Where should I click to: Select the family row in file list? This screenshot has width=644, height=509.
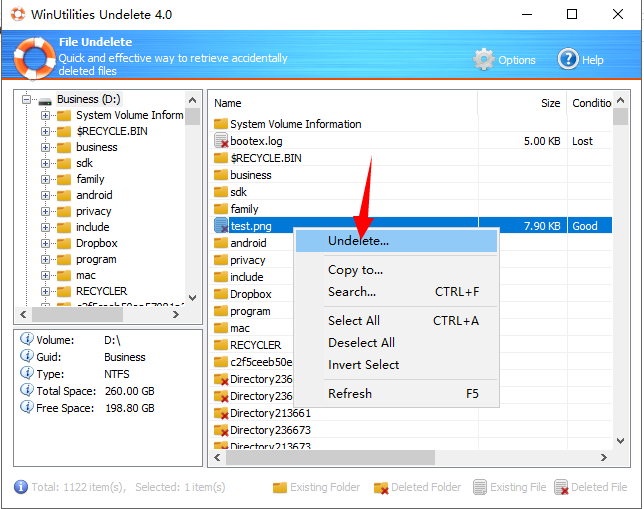click(x=411, y=209)
